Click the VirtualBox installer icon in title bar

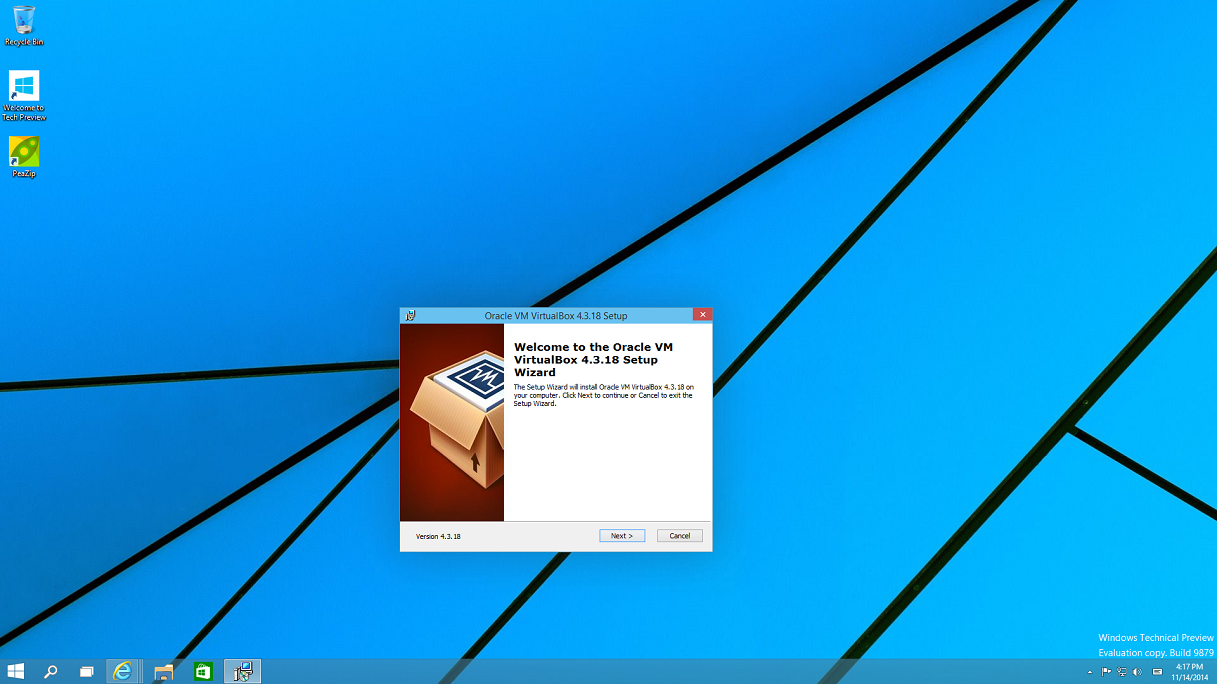coord(410,315)
